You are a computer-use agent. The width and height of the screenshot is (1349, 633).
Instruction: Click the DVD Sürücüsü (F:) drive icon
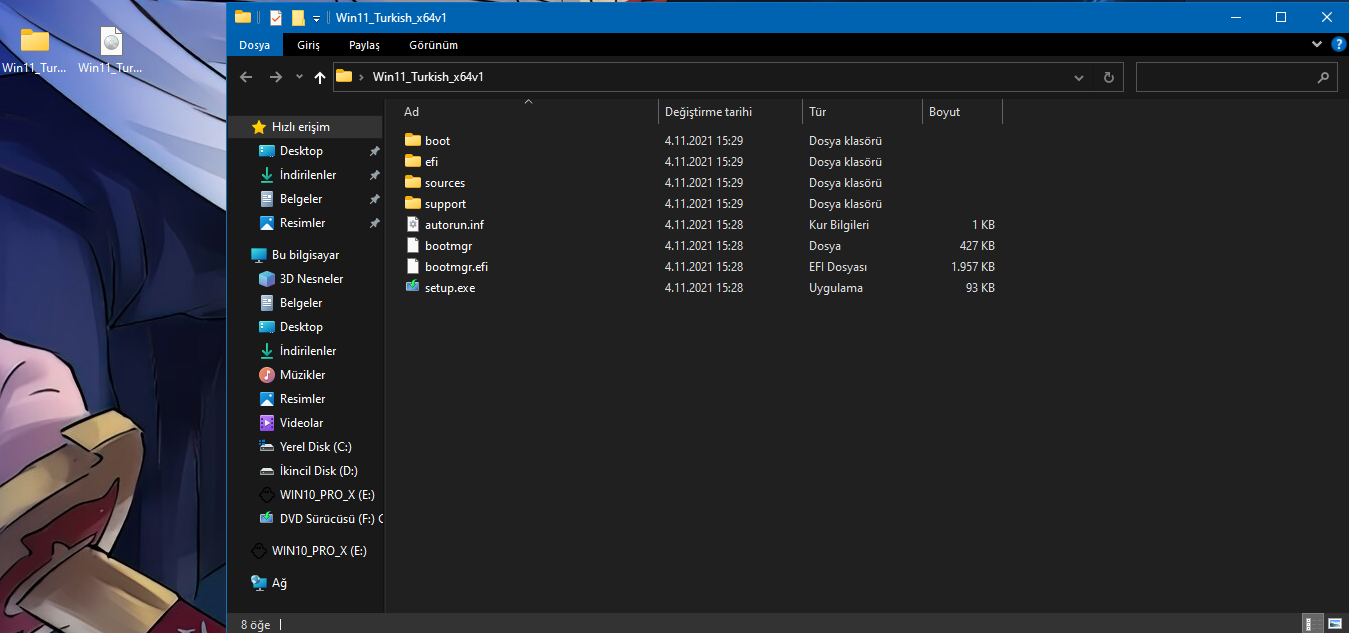click(267, 519)
